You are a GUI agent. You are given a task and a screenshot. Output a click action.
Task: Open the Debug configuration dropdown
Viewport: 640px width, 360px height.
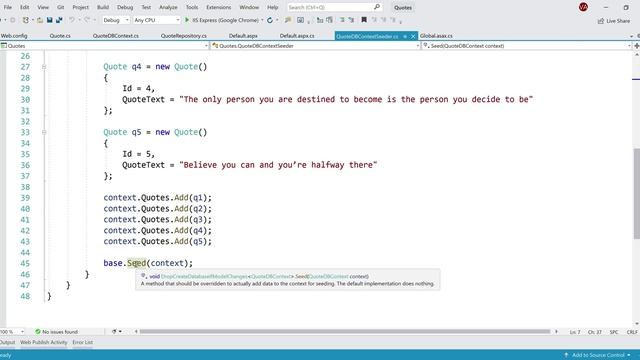tap(116, 20)
